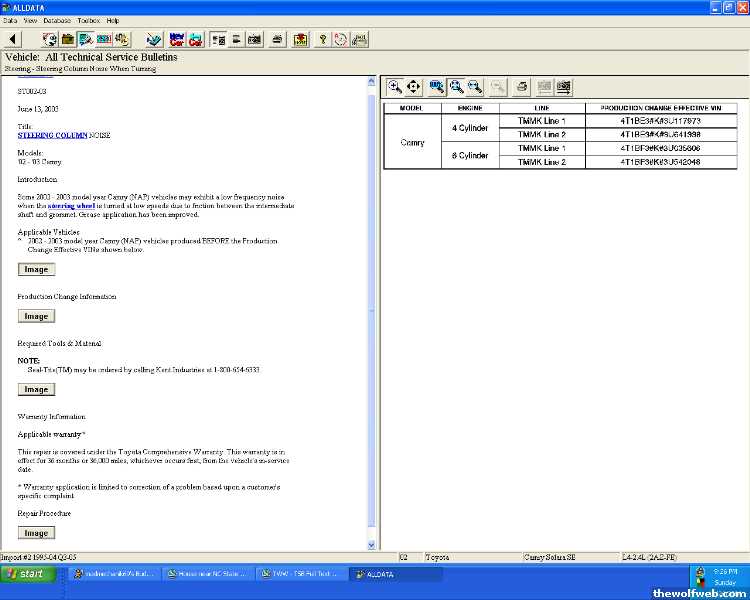Click the main toolbar print icon

[x=277, y=39]
